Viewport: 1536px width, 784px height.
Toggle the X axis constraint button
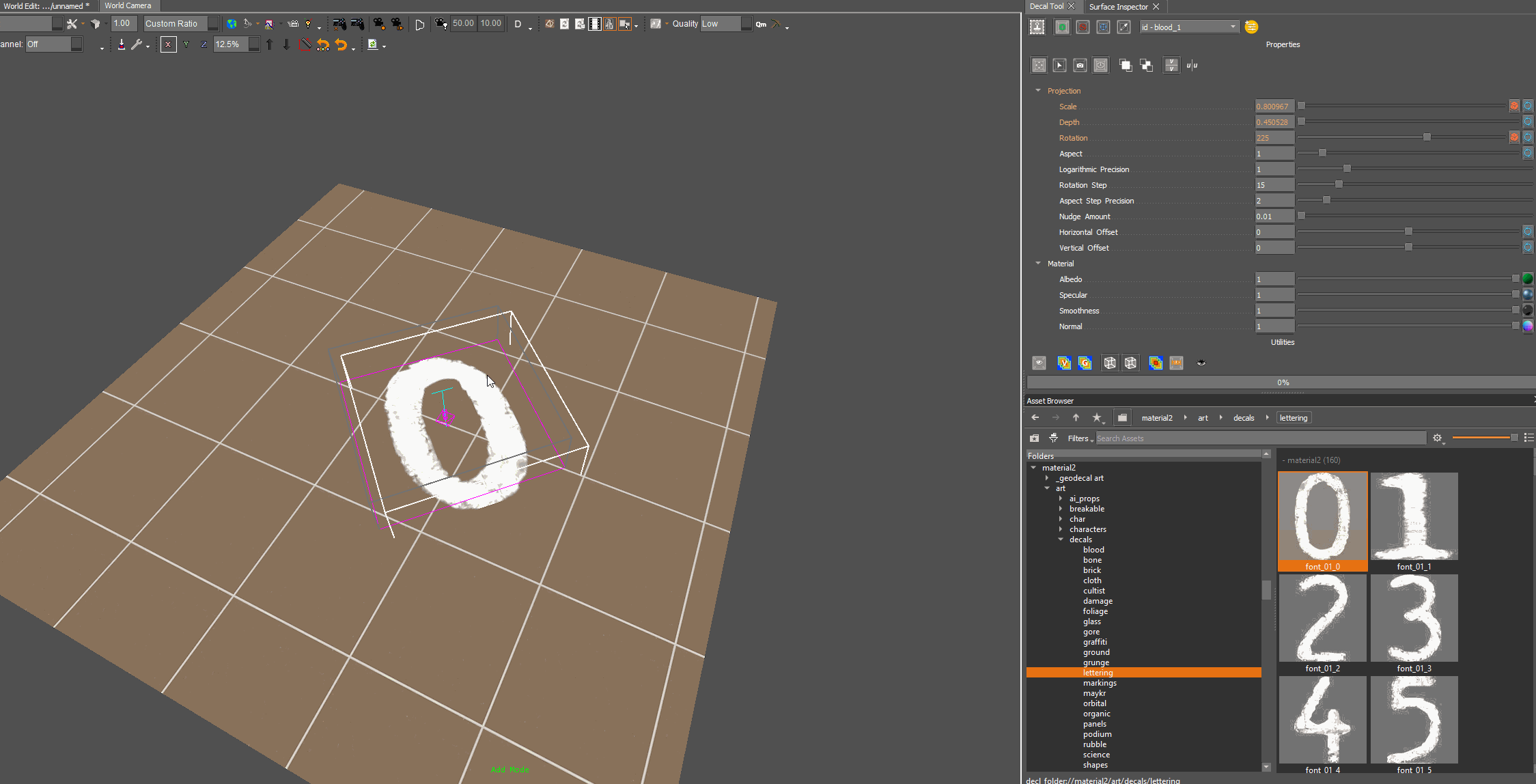[168, 45]
